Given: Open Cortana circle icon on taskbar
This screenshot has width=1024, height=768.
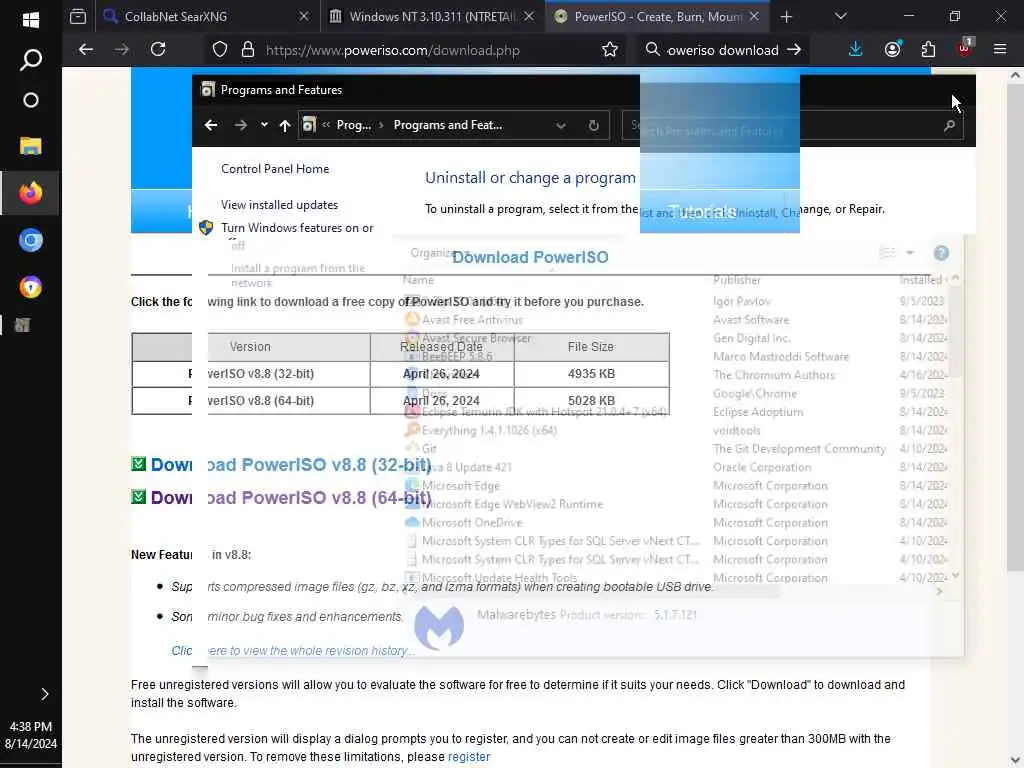Looking at the screenshot, I should (x=30, y=100).
